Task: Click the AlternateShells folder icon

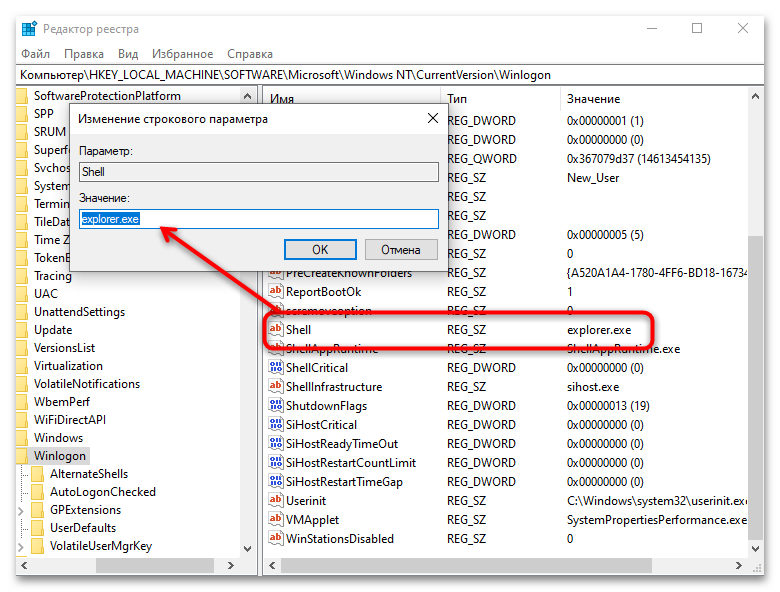Action: click(x=38, y=474)
